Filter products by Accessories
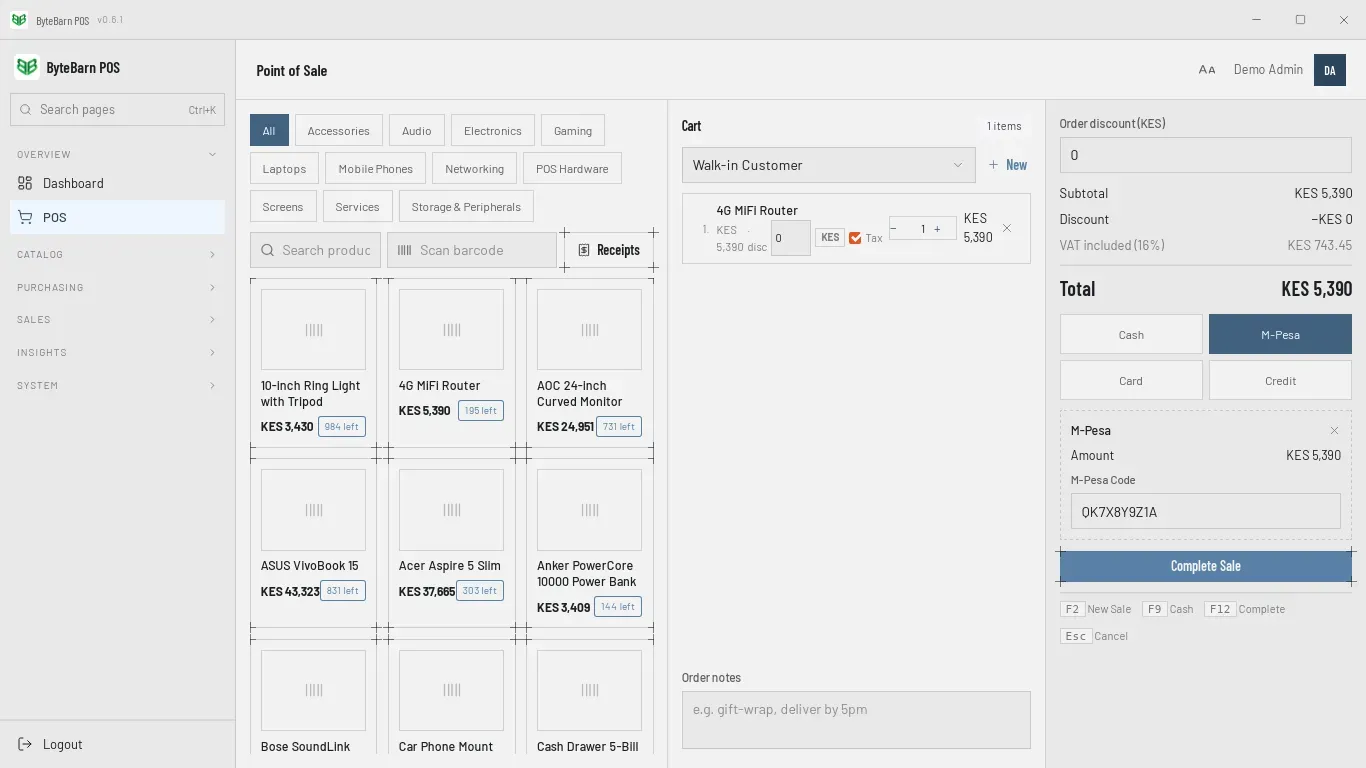 338,131
